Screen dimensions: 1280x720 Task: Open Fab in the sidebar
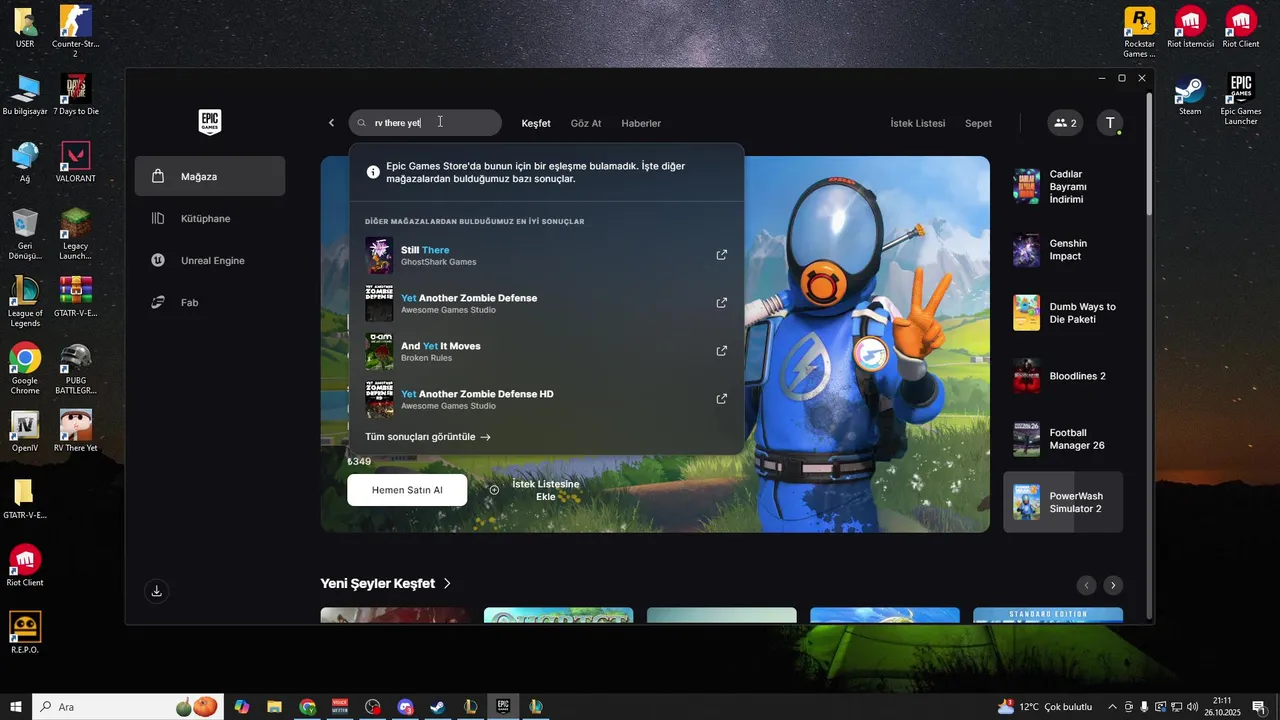point(210,302)
